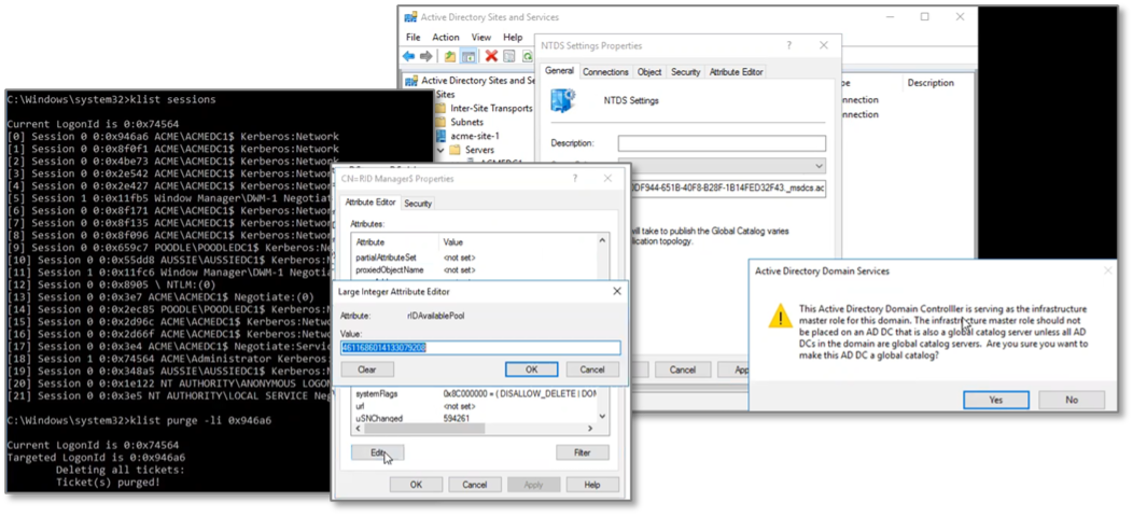Select the systemFlags attribute row
Image resolution: width=1135 pixels, height=518 pixels.
click(476, 394)
